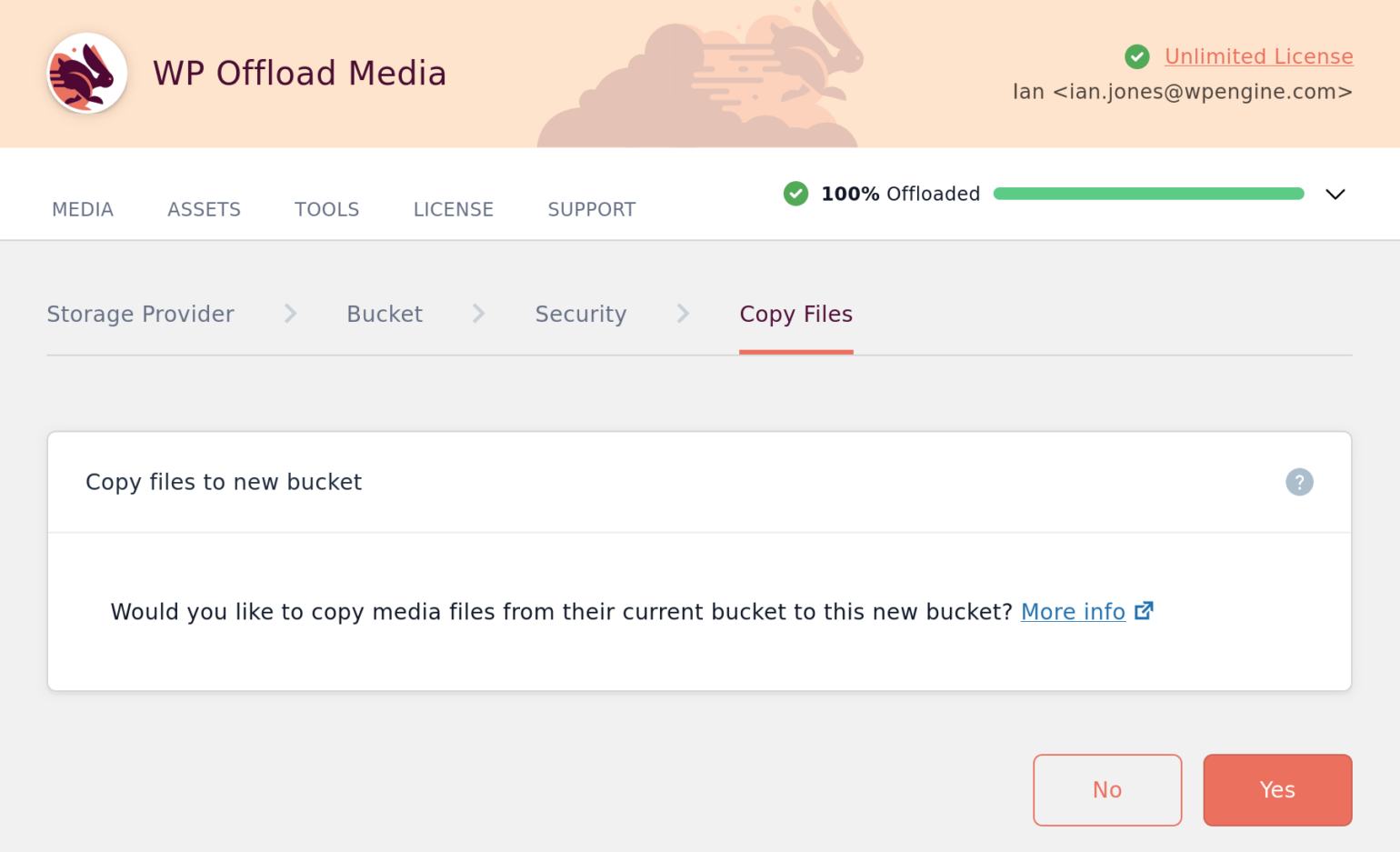The image size is (1400, 852).
Task: Click the green offload progress bar
Action: [x=1149, y=194]
